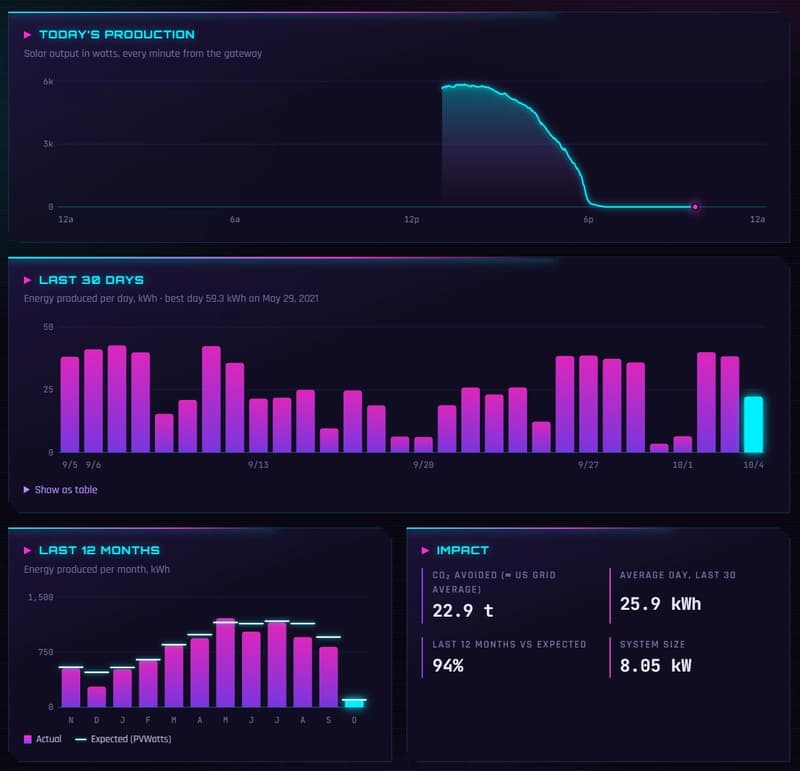Select the December bar labeled D
800x771 pixels.
pos(96,697)
